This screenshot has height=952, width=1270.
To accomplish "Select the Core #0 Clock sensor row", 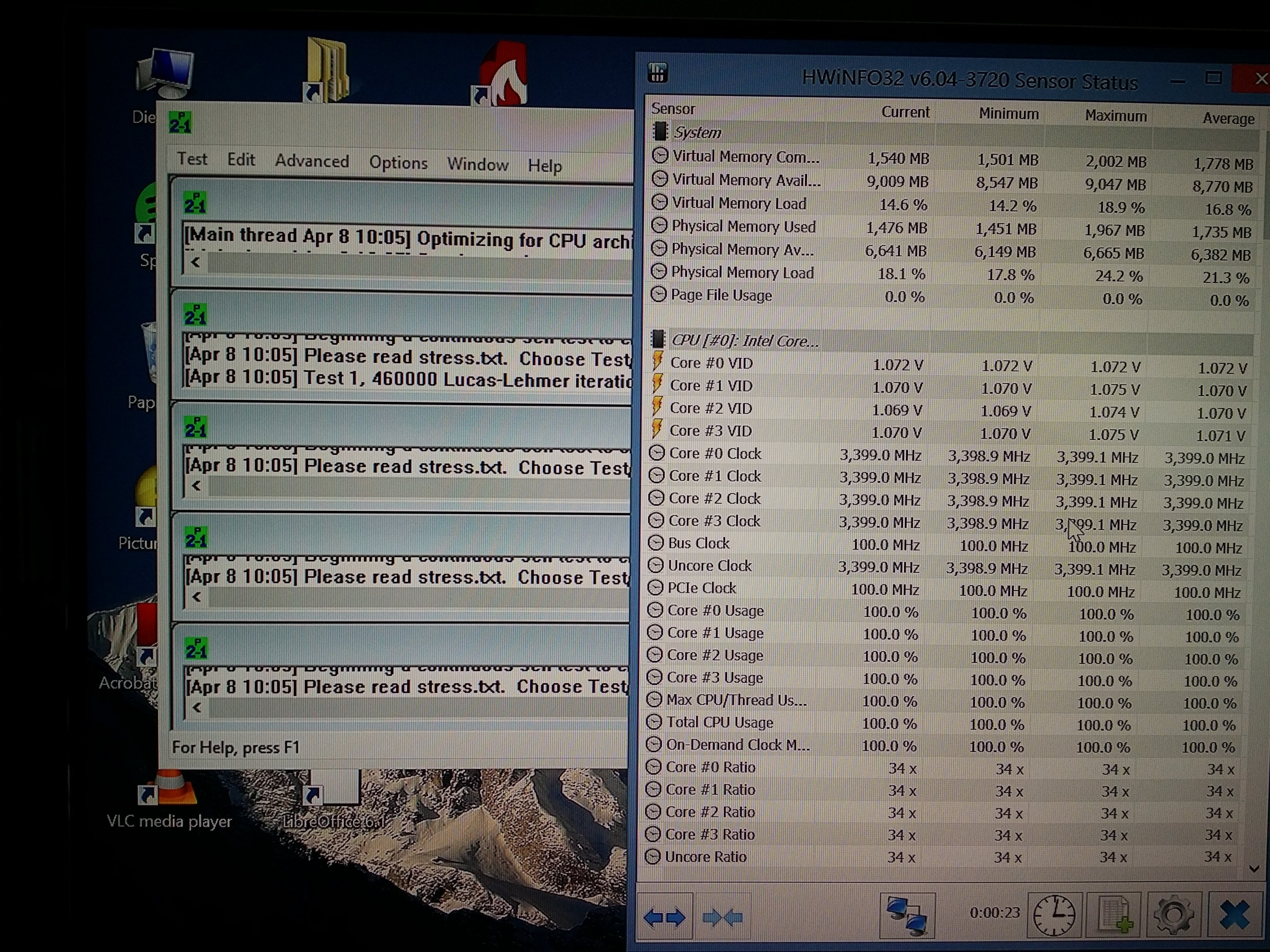I will pos(715,454).
